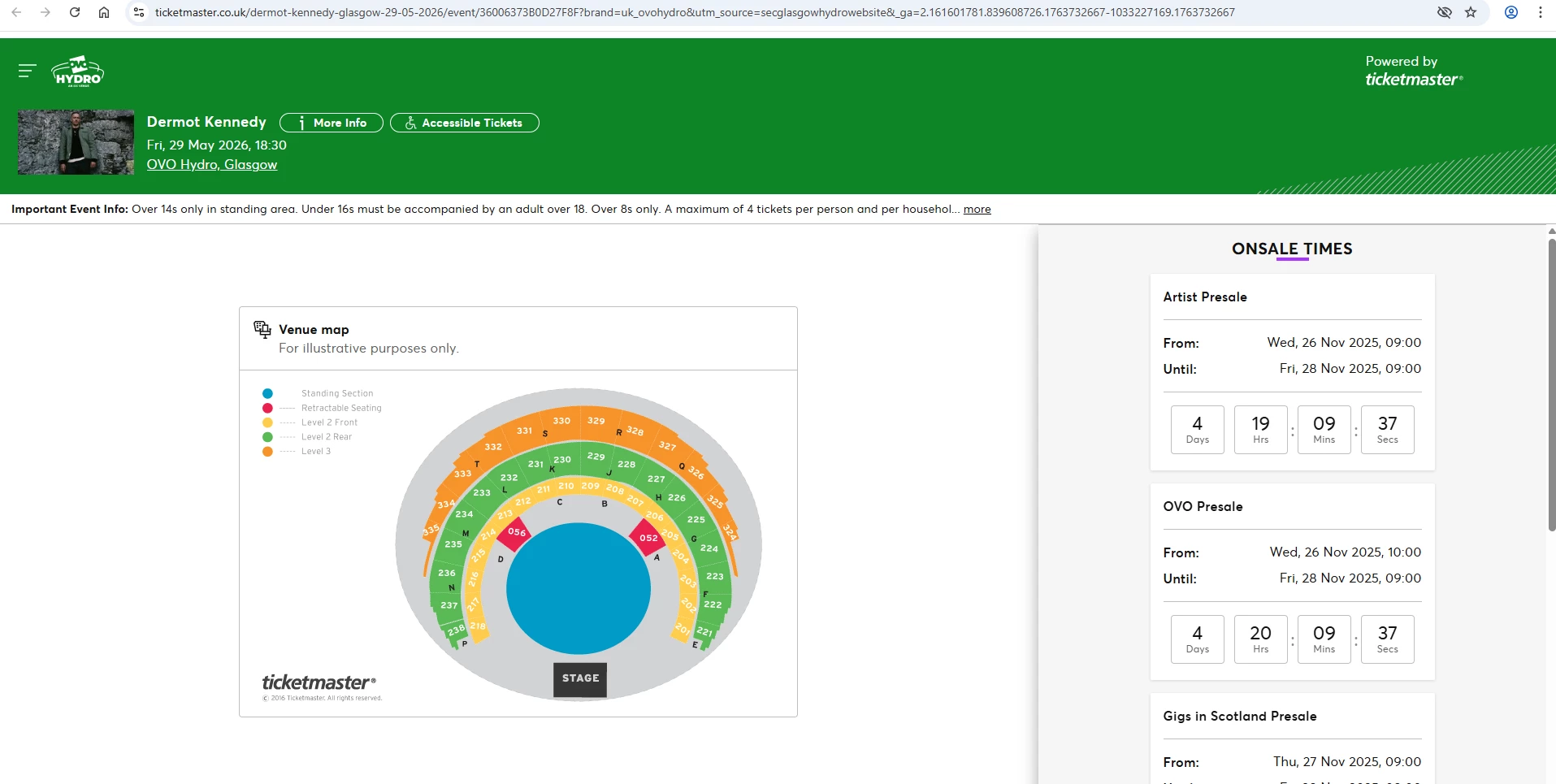Go back to the previous page

(16, 12)
